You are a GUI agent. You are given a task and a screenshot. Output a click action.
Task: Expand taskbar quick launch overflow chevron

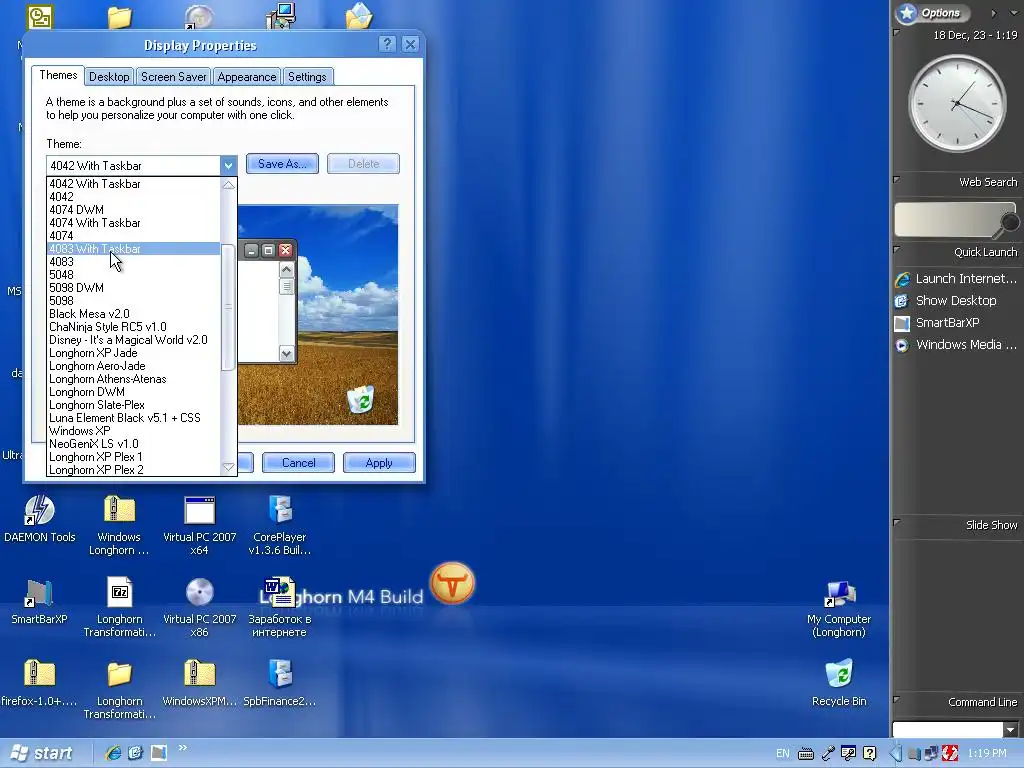(x=182, y=747)
